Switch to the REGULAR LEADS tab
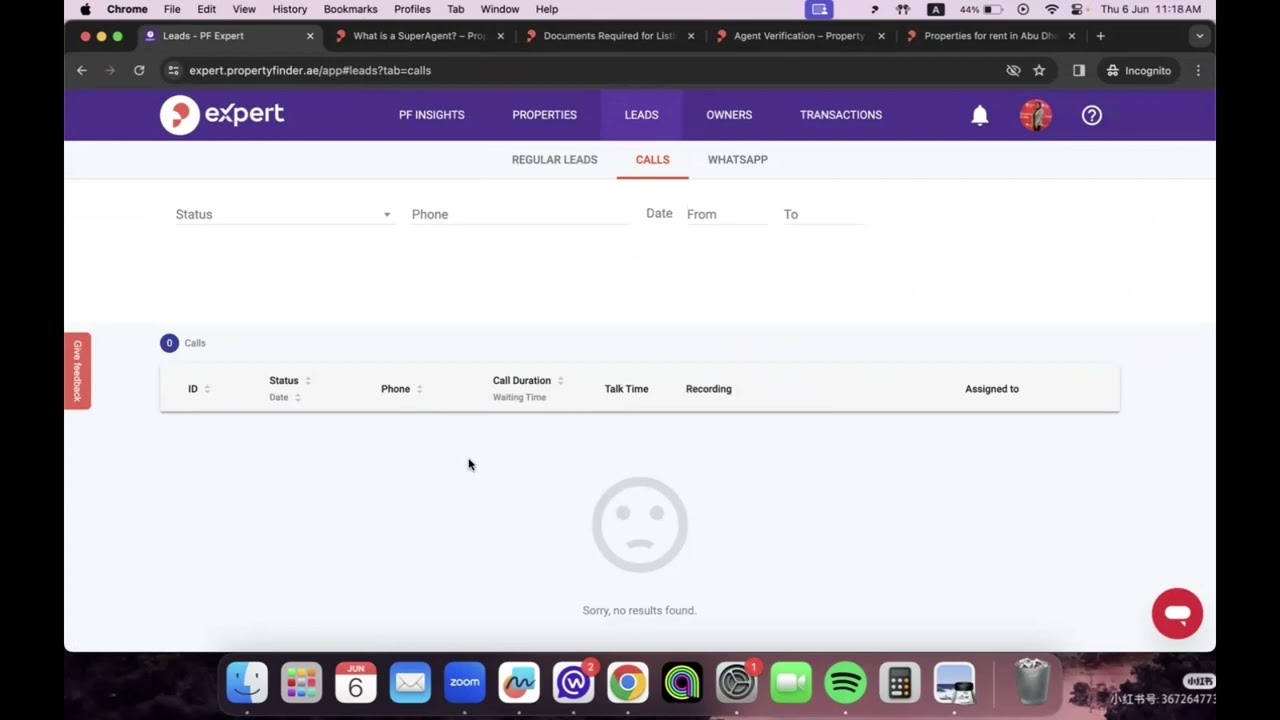This screenshot has height=720, width=1280. (555, 160)
